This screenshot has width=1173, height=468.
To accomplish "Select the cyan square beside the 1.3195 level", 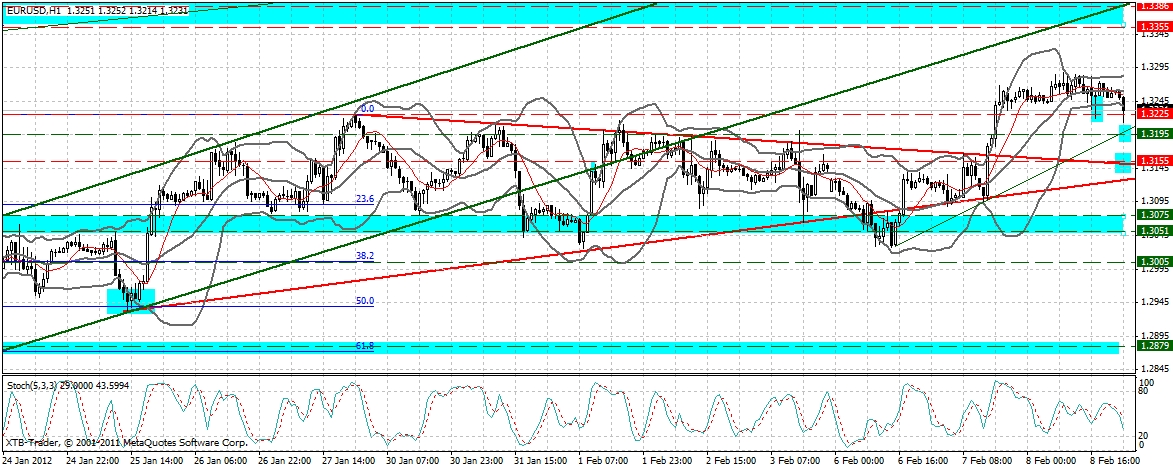I will coord(1124,133).
